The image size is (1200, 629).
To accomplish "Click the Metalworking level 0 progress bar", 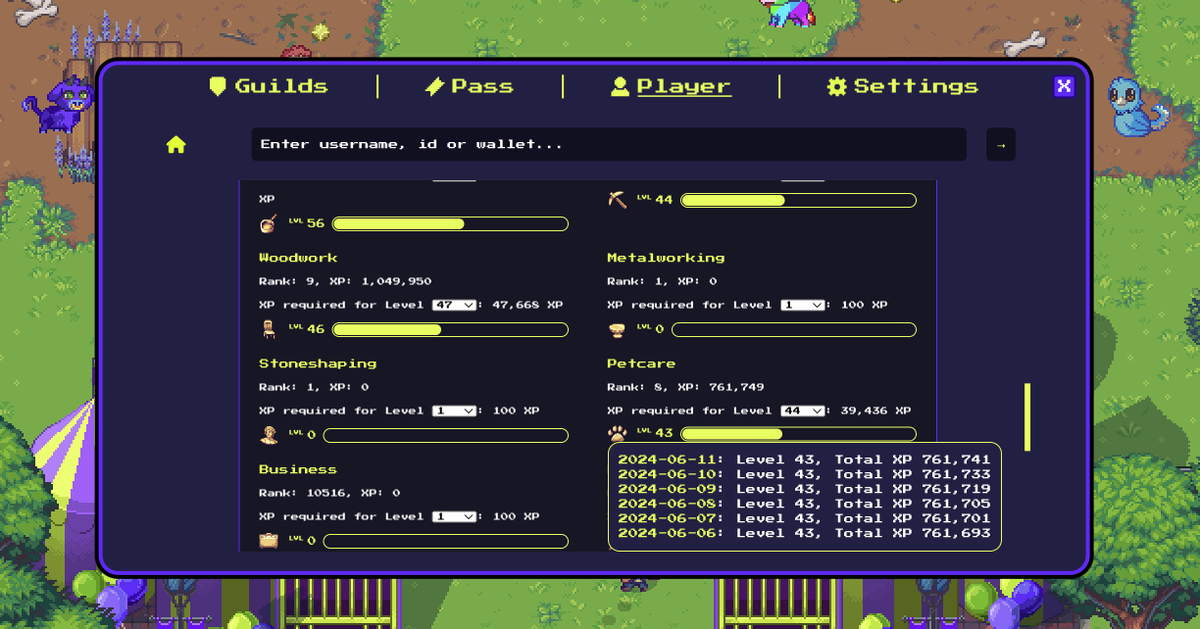I will 794,329.
